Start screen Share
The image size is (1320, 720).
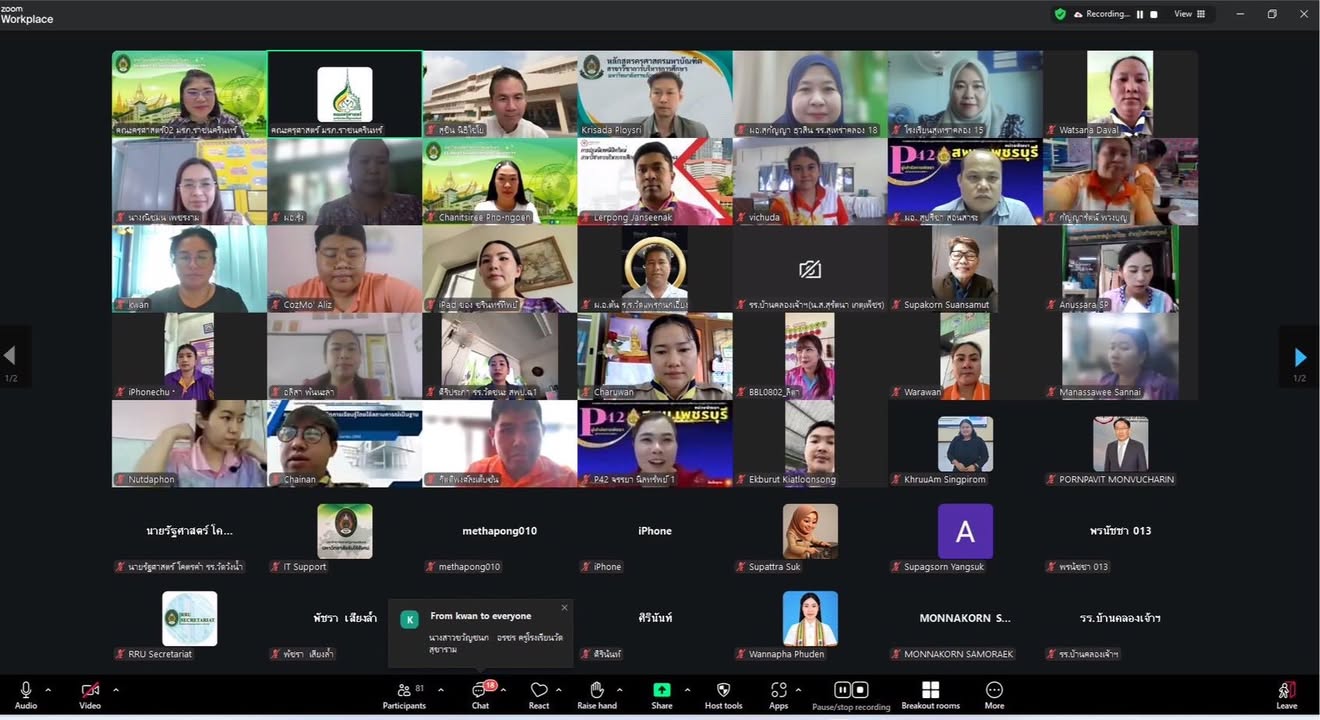pos(662,696)
